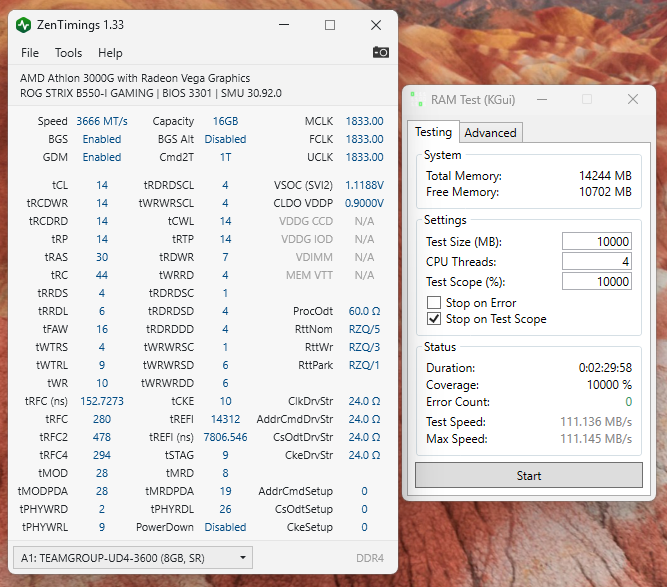Viewport: 667px width, 587px height.
Task: Click the BGS Alt value Disabled
Action: click(x=225, y=139)
